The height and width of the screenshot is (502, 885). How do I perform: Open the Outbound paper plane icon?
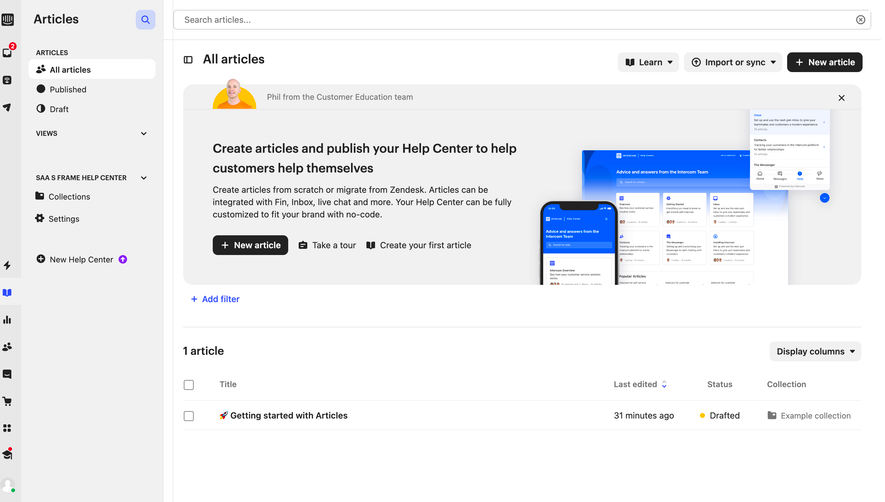[7, 107]
